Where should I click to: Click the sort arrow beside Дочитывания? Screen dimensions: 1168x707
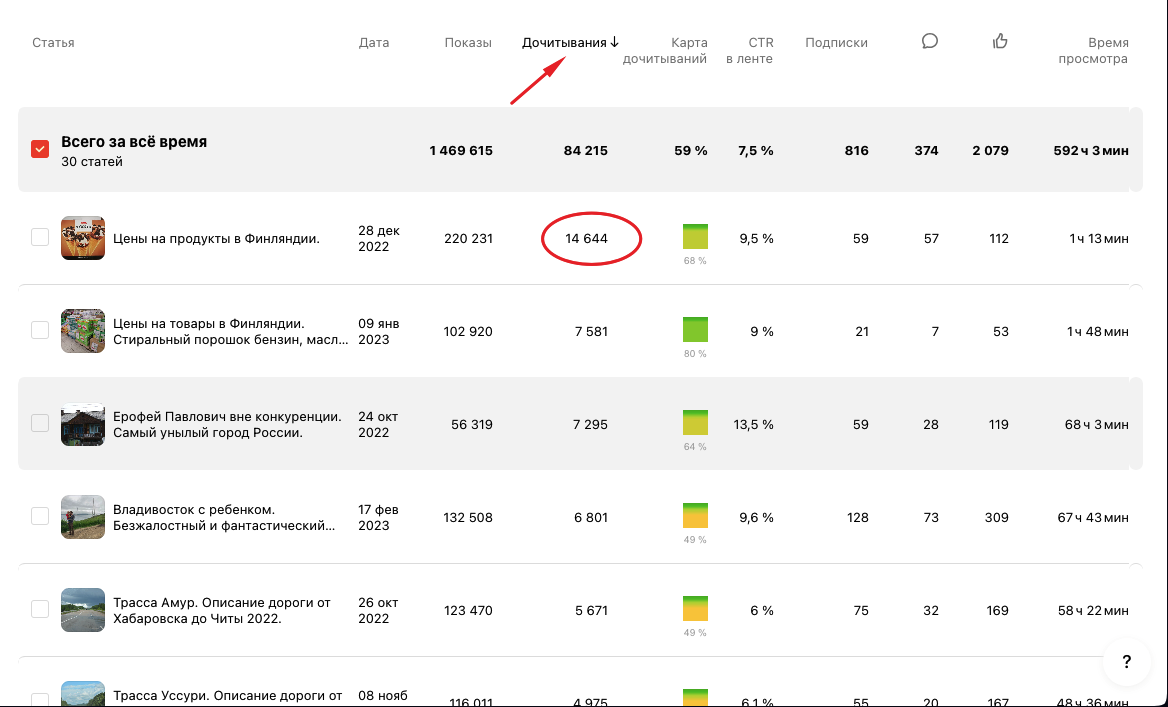pyautogui.click(x=615, y=42)
